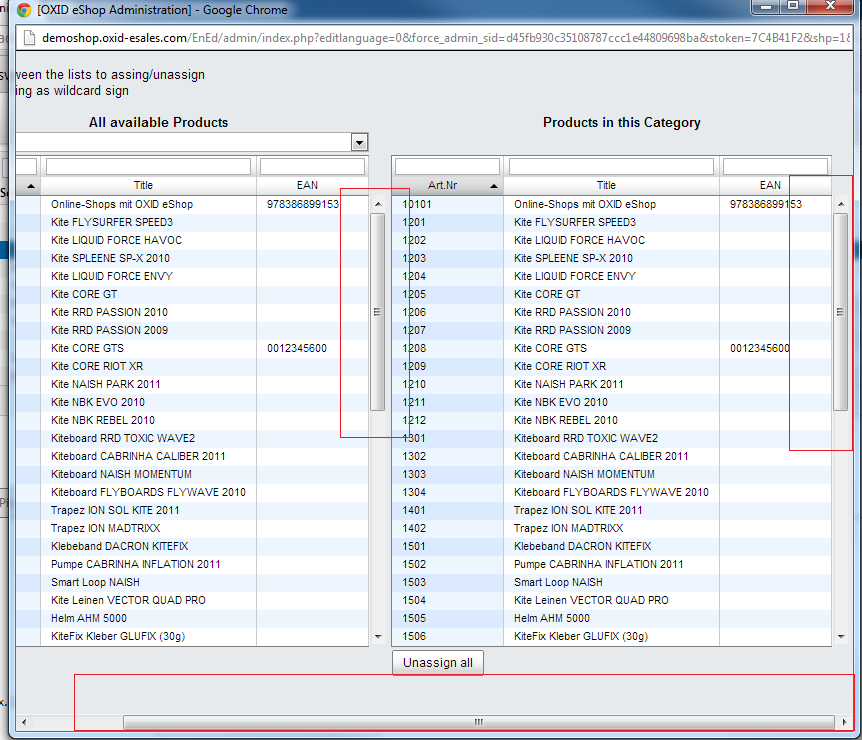Click article number 1401 in category list
This screenshot has width=862, height=740.
point(414,510)
